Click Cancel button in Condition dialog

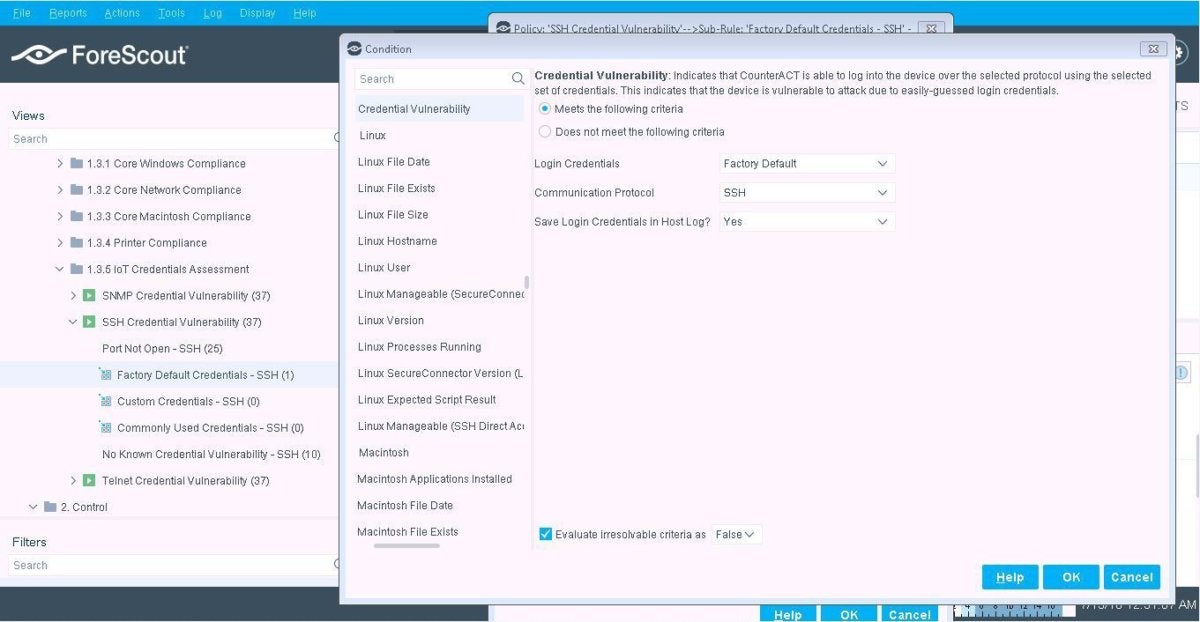pos(1132,577)
